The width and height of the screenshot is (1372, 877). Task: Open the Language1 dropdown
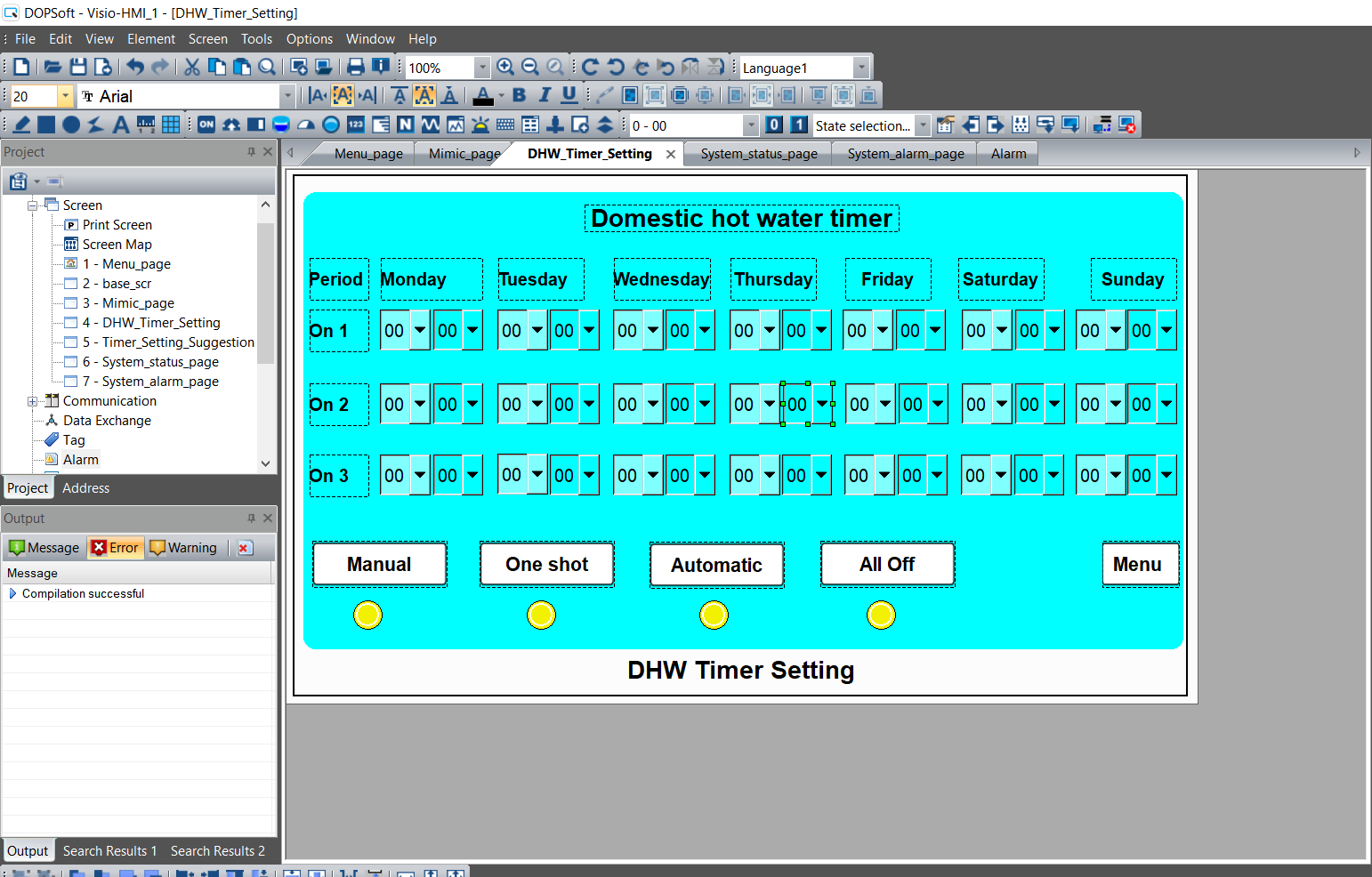pos(860,67)
